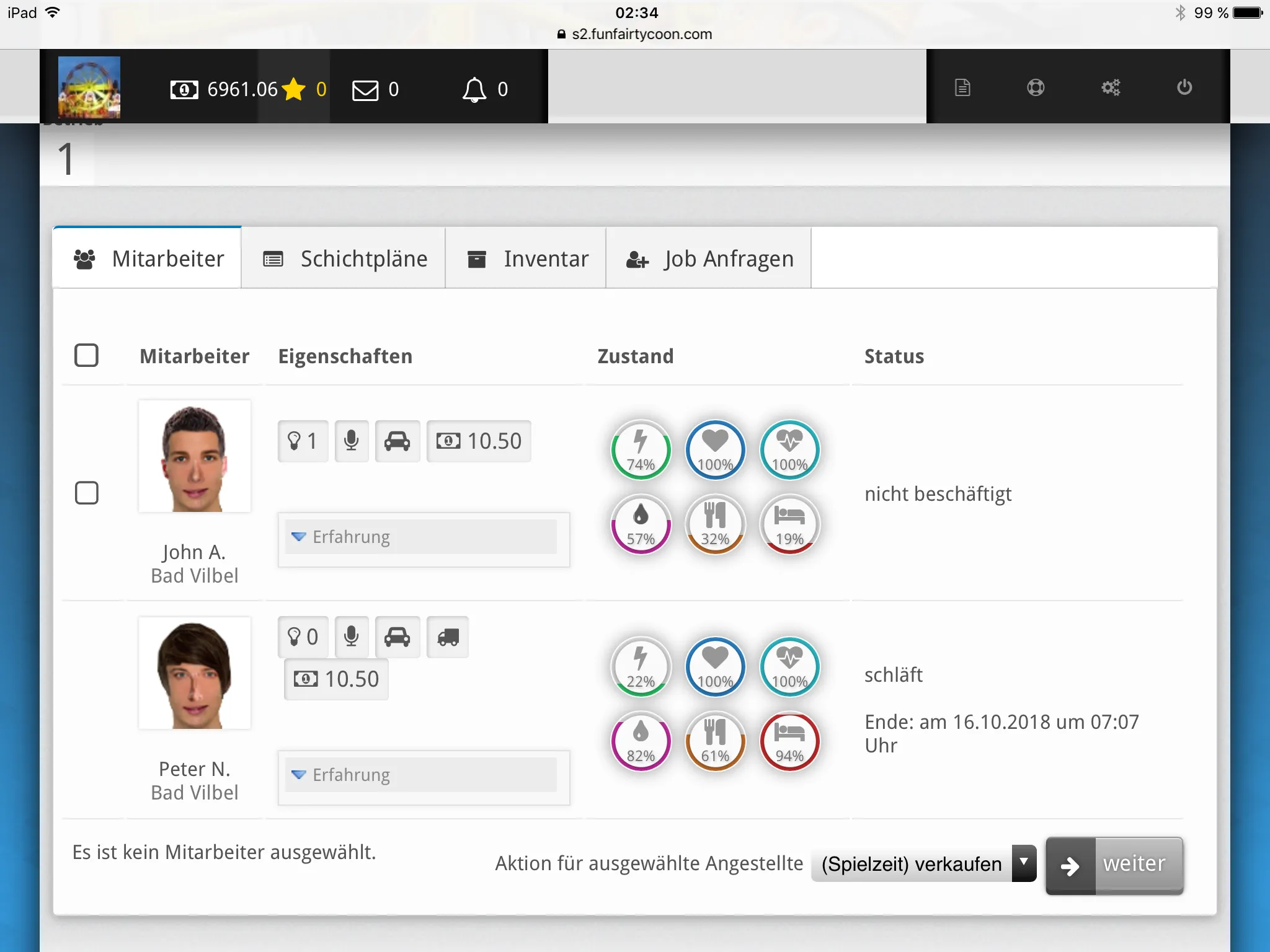
Task: Select John A. with his checkbox
Action: tap(86, 493)
